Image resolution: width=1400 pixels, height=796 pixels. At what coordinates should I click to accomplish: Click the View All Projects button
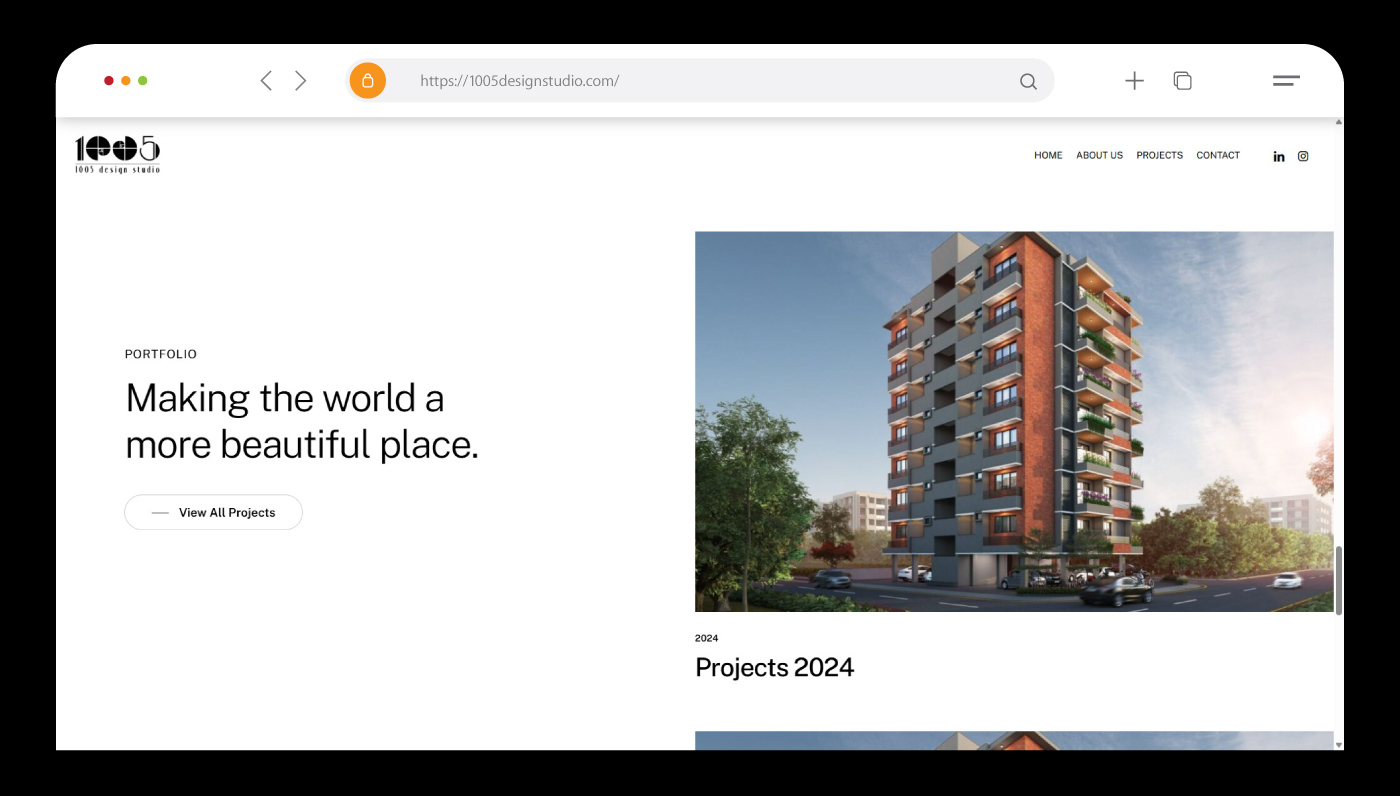pos(213,512)
